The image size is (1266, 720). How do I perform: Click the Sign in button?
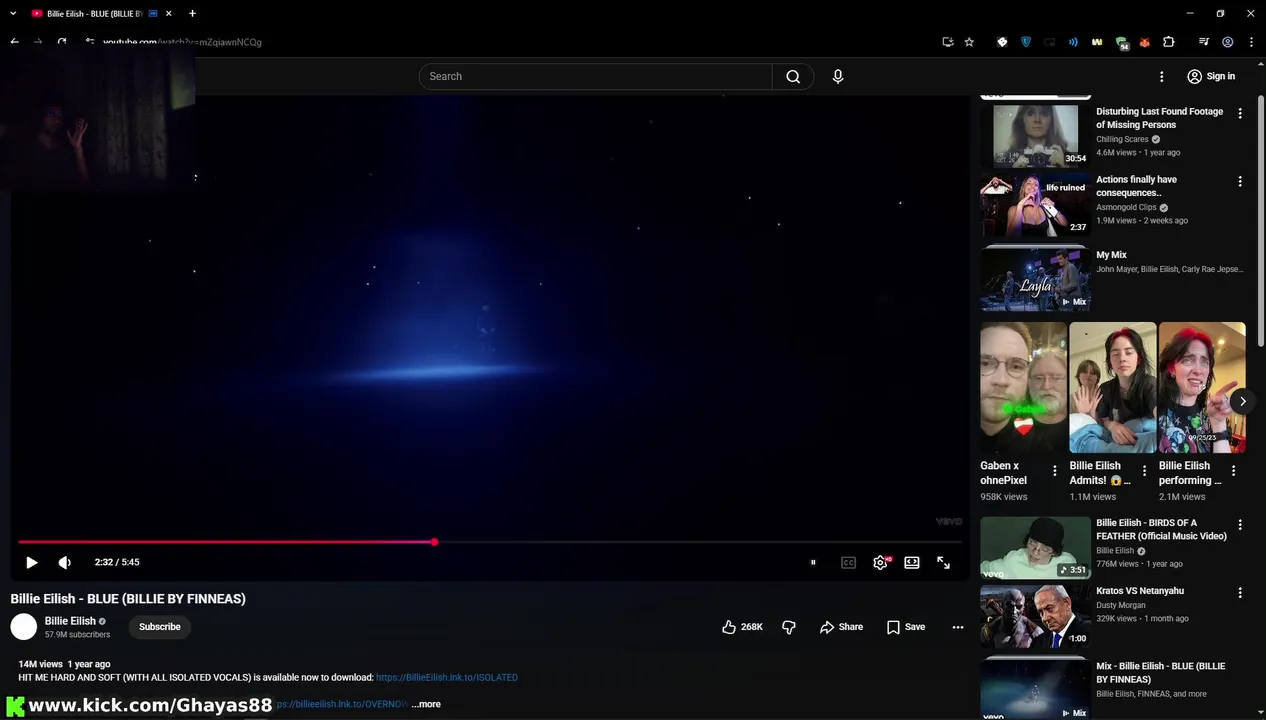point(1211,77)
